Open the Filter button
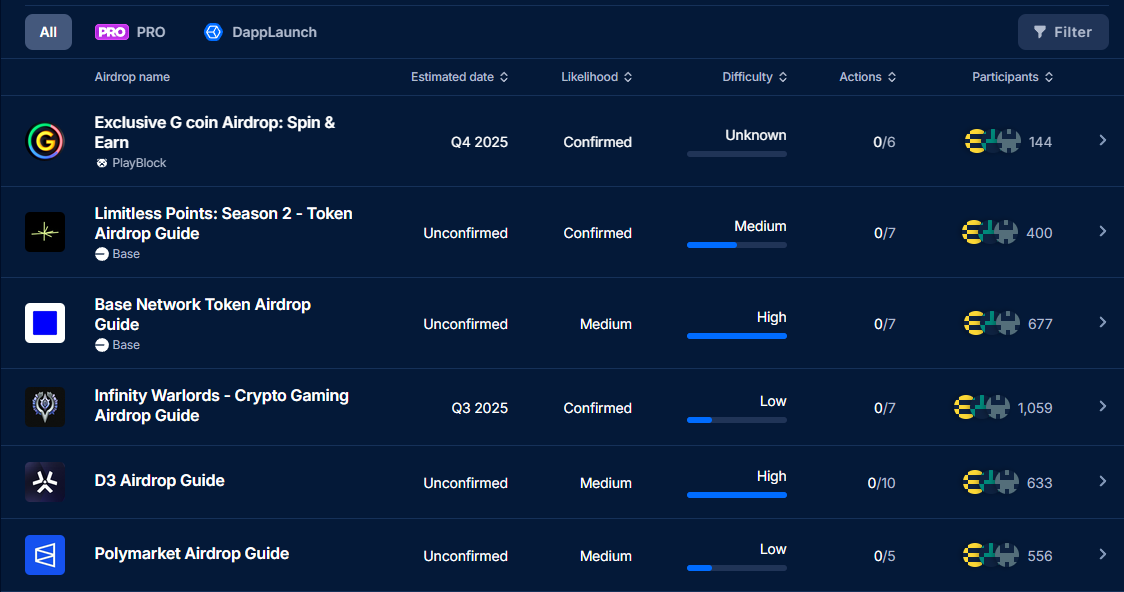 point(1062,32)
